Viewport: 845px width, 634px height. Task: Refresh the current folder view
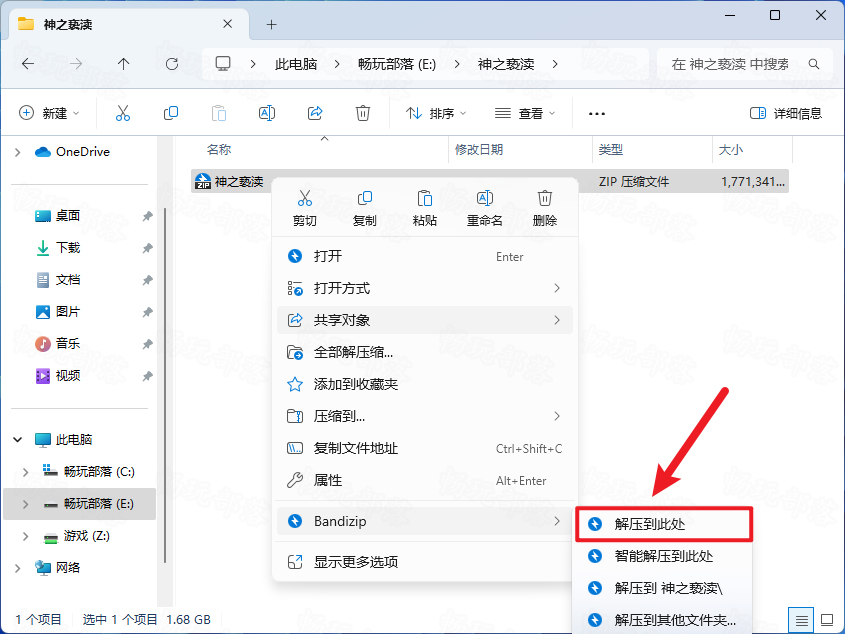point(172,64)
